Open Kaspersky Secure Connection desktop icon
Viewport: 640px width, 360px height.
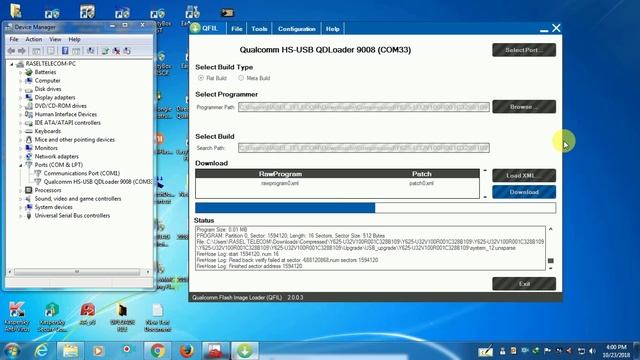52,316
